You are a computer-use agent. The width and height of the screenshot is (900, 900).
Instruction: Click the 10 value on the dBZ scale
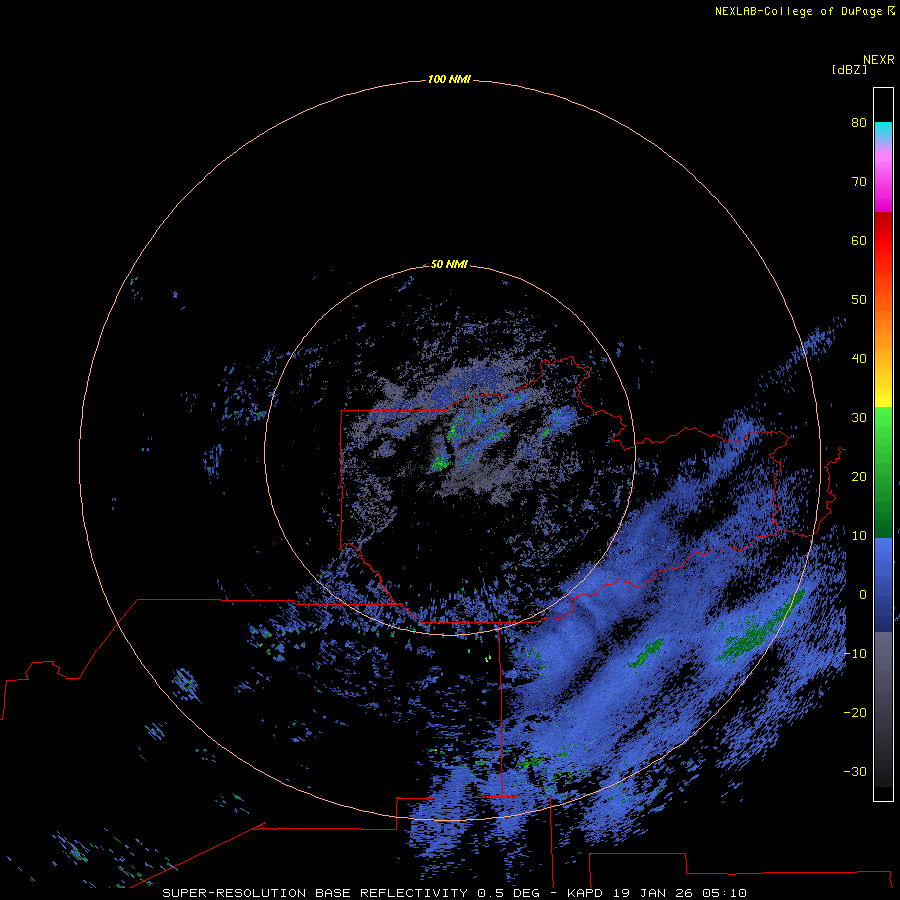tap(859, 536)
